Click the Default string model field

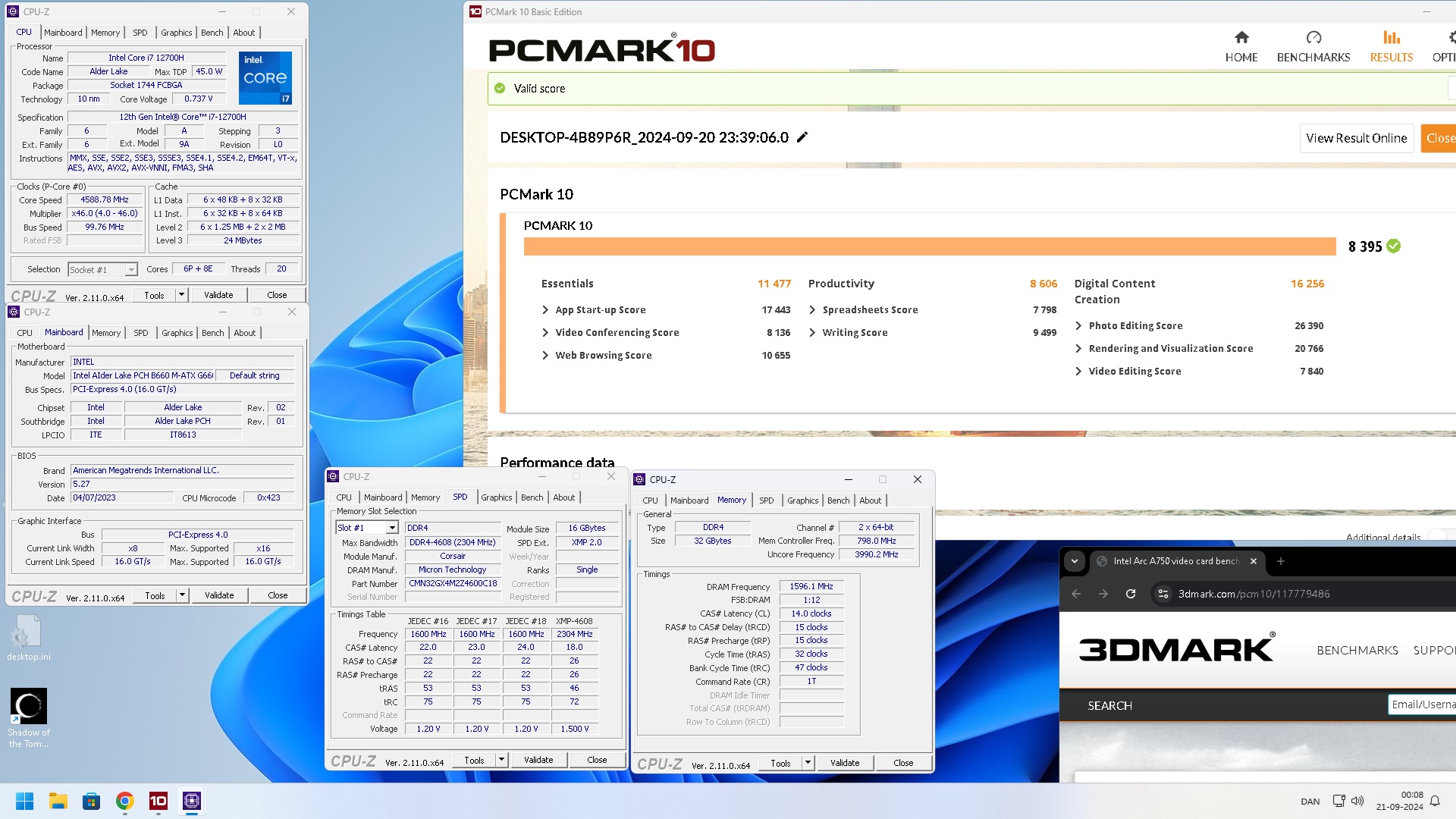tap(255, 375)
